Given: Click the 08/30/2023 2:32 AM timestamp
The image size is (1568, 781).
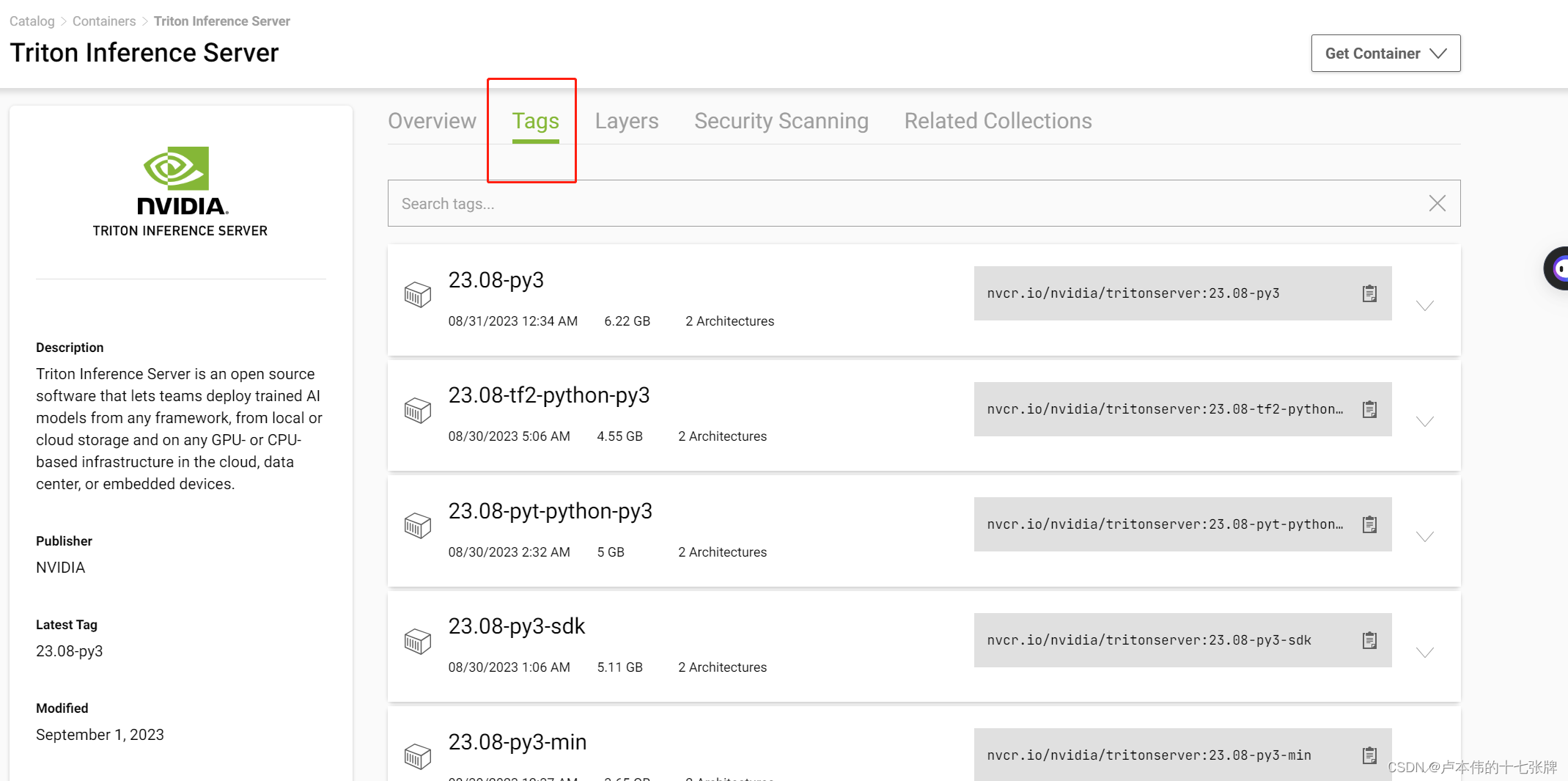Looking at the screenshot, I should pyautogui.click(x=509, y=552).
